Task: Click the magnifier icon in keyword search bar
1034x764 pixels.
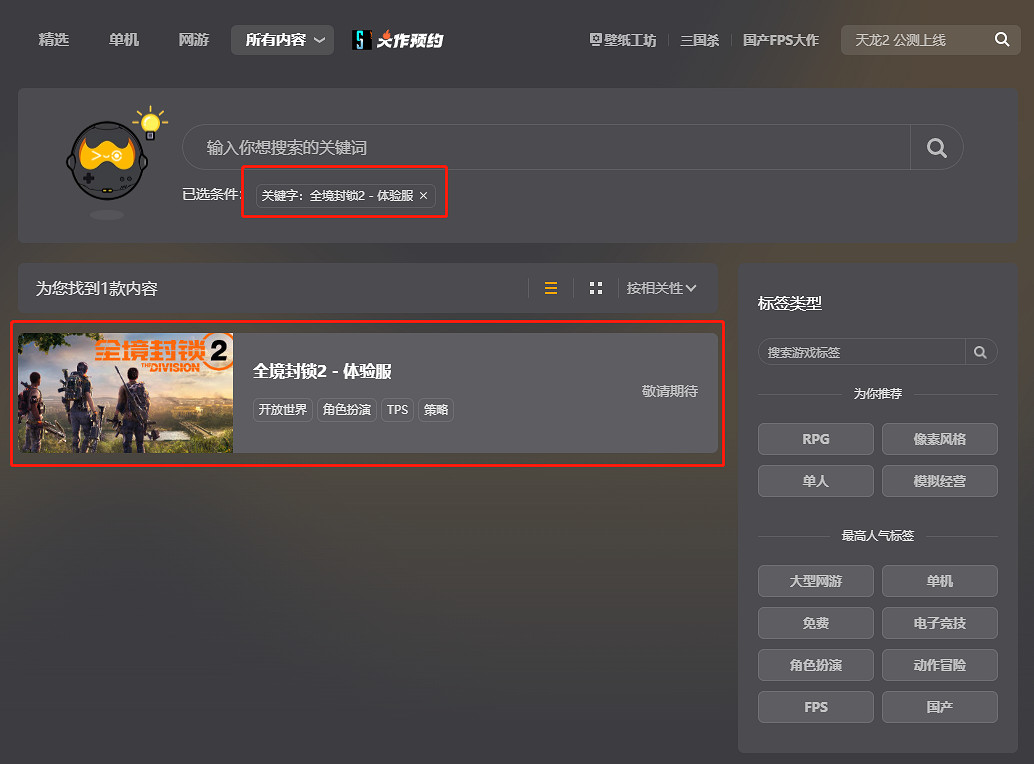Action: coord(936,148)
